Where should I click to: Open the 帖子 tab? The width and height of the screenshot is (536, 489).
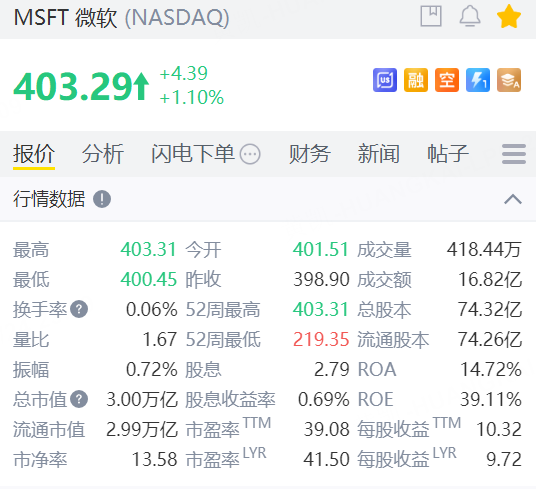[447, 154]
